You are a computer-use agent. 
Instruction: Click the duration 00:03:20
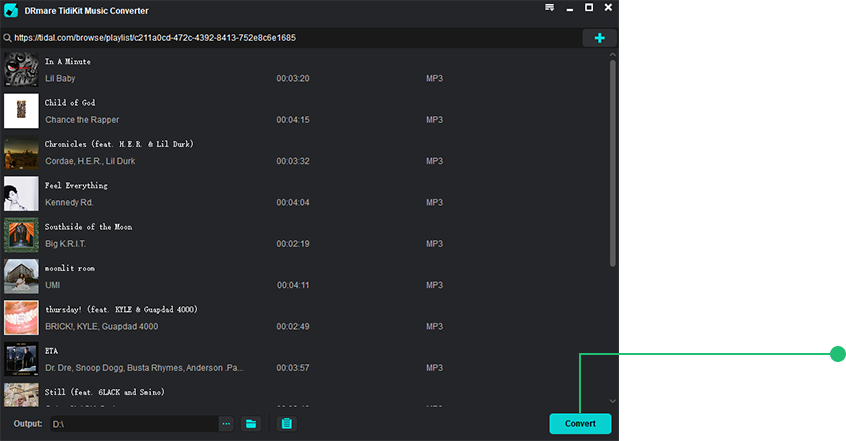tap(293, 78)
